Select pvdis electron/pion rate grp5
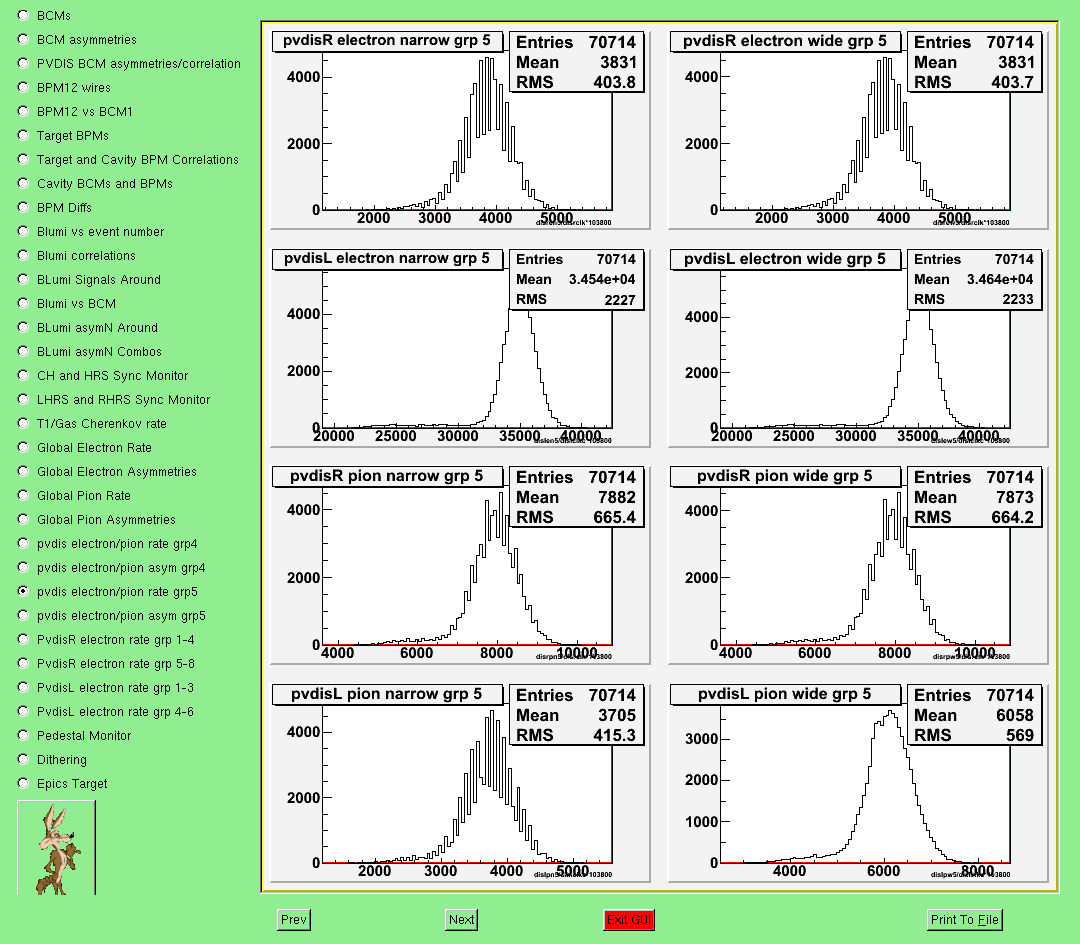Screen dimensions: 1080x944 pos(23,591)
